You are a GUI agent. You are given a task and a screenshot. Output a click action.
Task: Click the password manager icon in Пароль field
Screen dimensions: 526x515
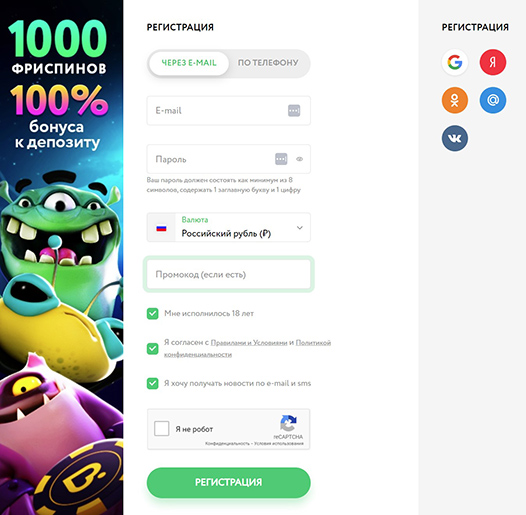(281, 159)
